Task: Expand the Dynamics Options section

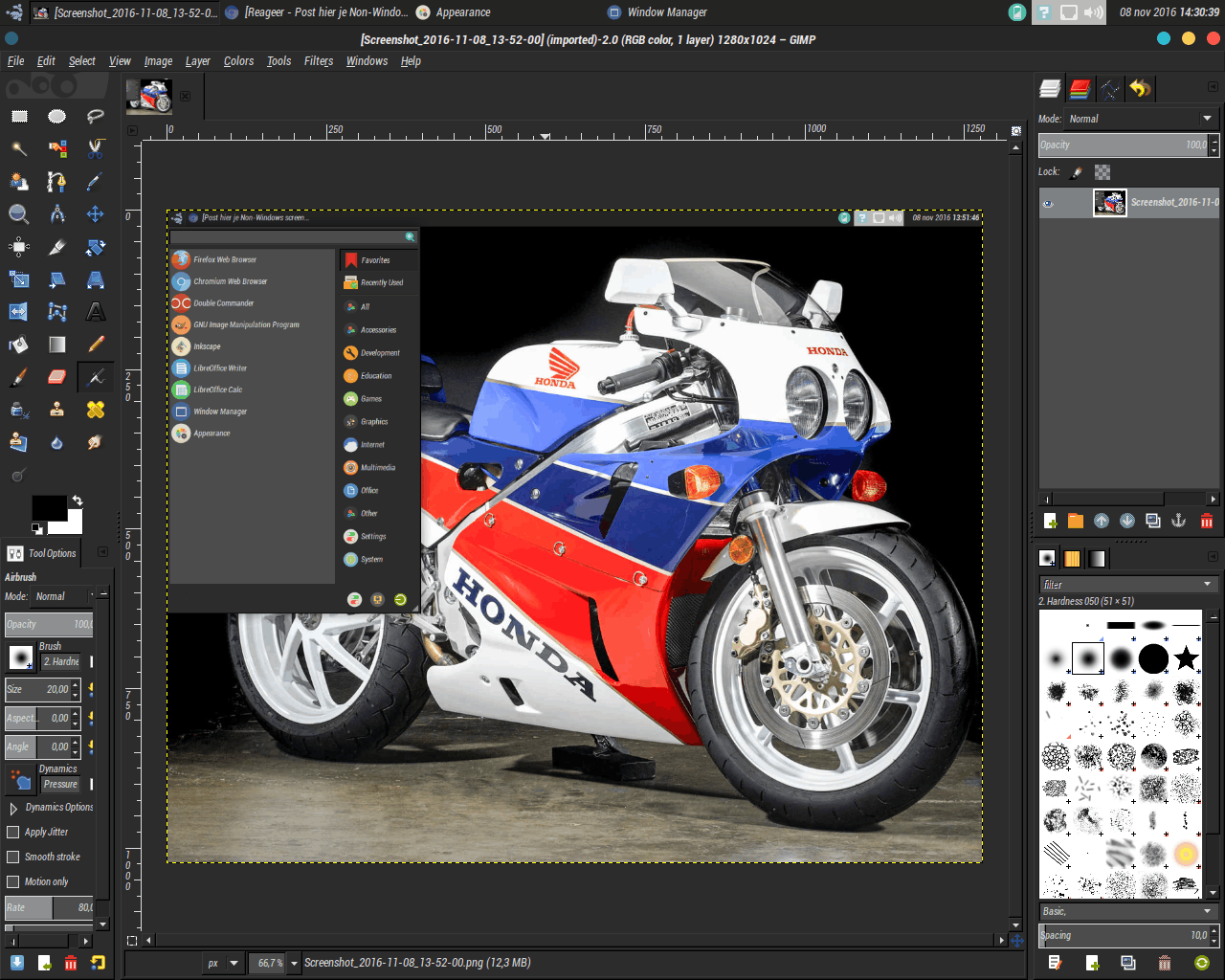Action: (13, 808)
